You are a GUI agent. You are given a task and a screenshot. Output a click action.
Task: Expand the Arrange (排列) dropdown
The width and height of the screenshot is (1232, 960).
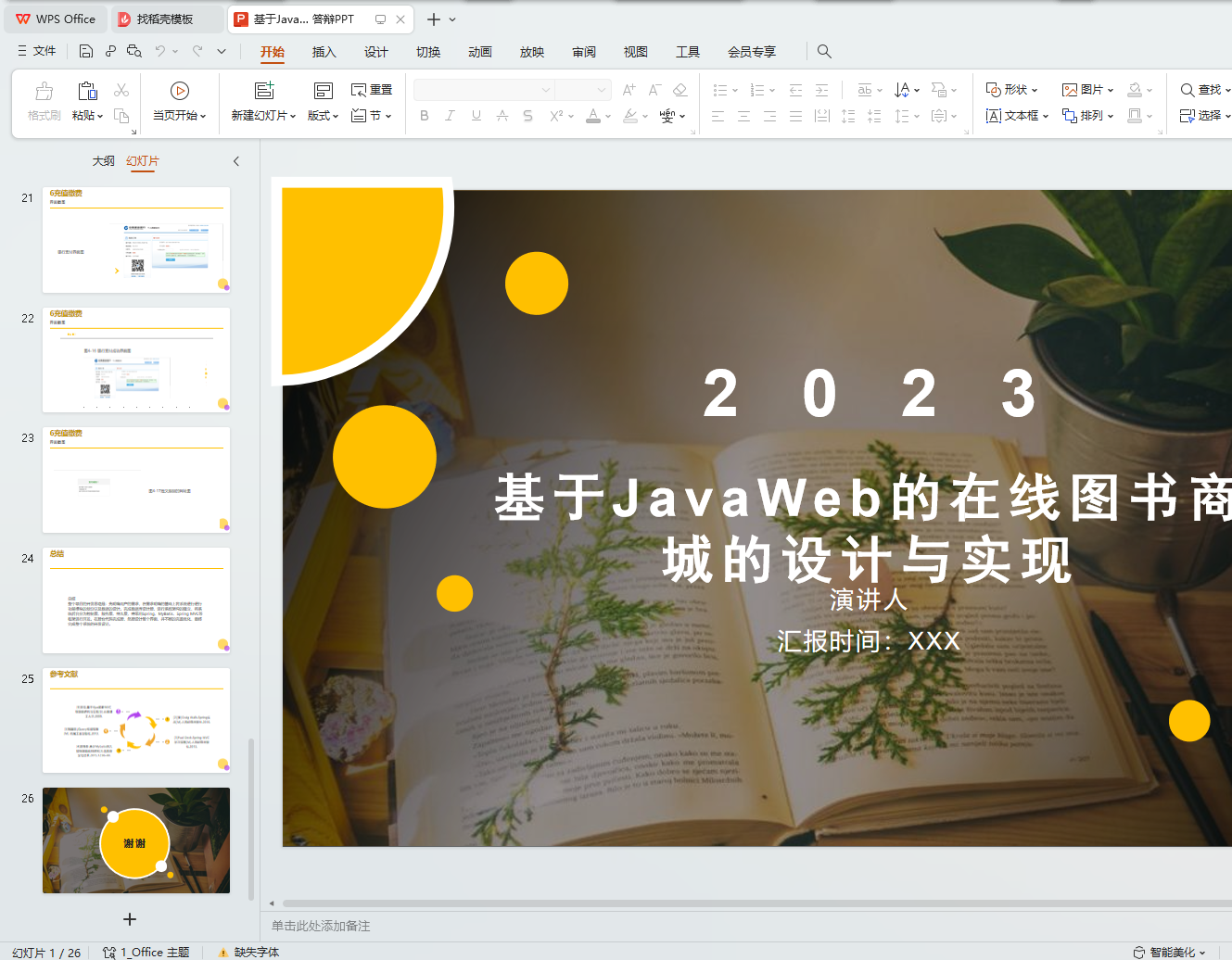coord(1110,116)
